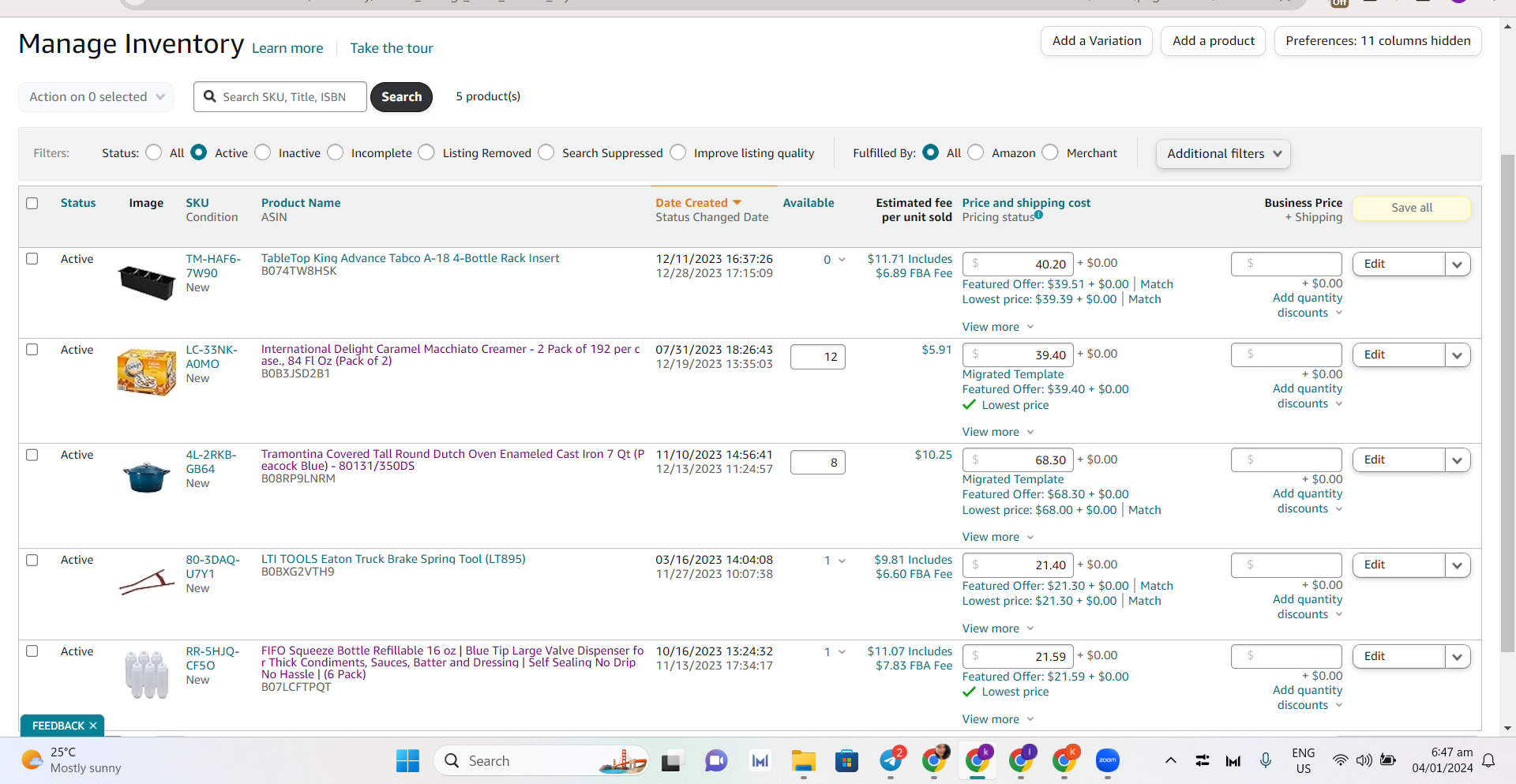
Task: Click the available quantity field showing 12
Action: pos(818,357)
